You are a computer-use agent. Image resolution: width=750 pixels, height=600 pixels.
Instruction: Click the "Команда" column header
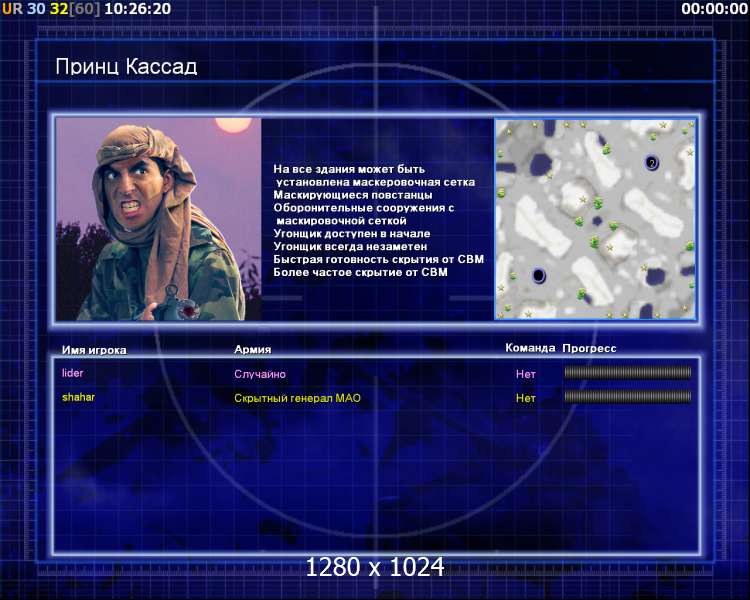click(529, 348)
